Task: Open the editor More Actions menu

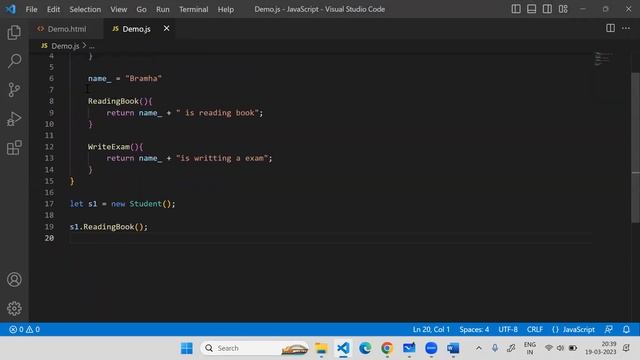Action: 626,28
